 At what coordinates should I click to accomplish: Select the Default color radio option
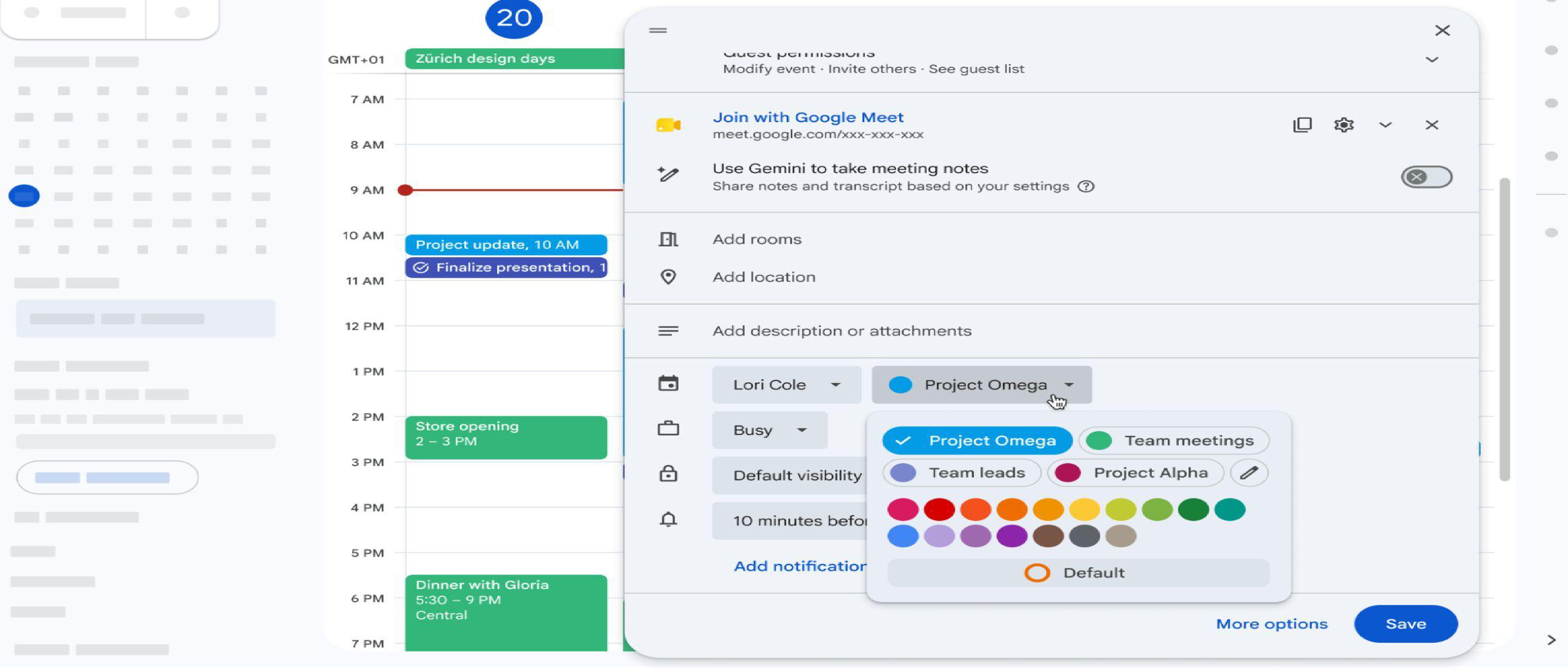1078,573
